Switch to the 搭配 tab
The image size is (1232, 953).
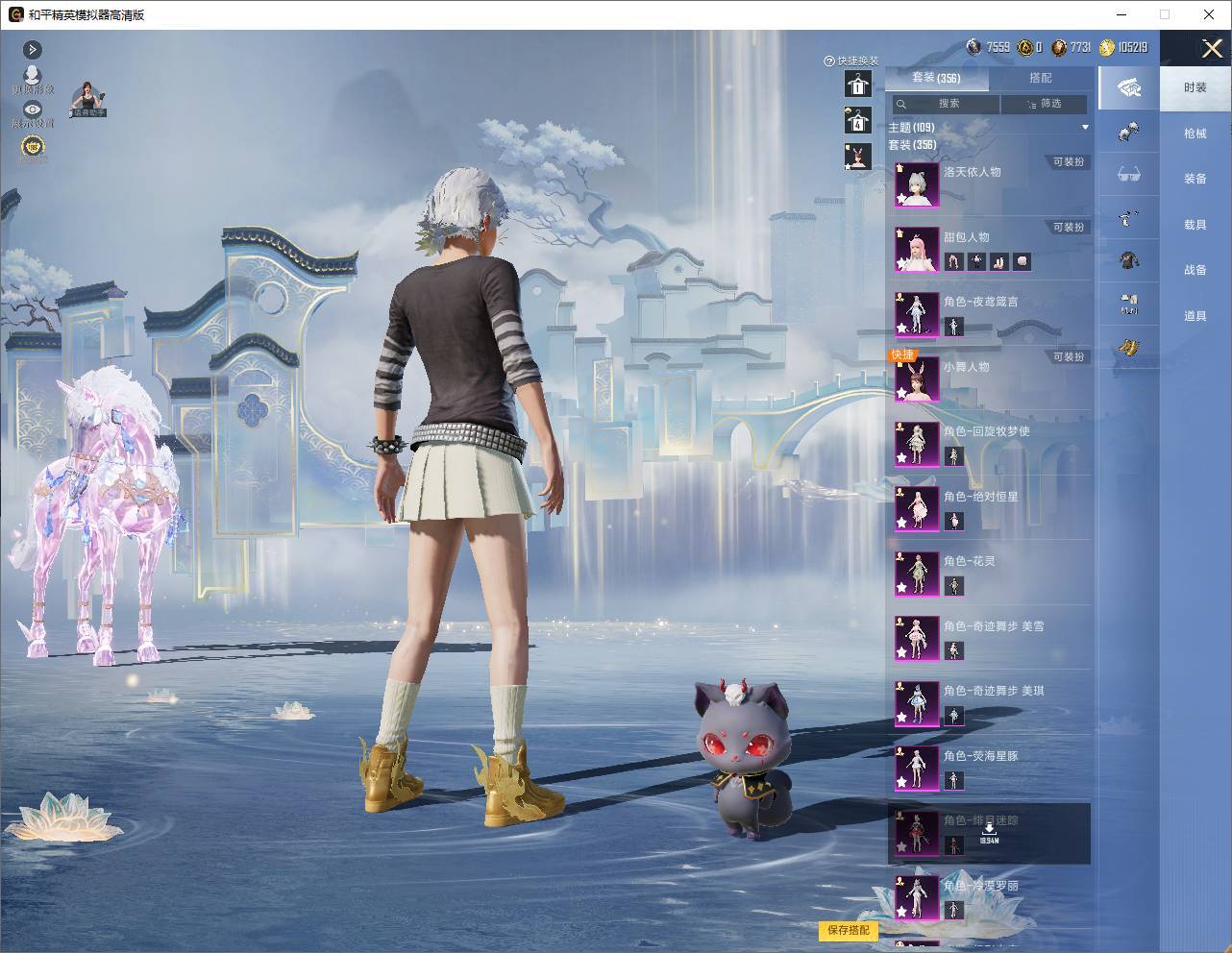point(1041,78)
